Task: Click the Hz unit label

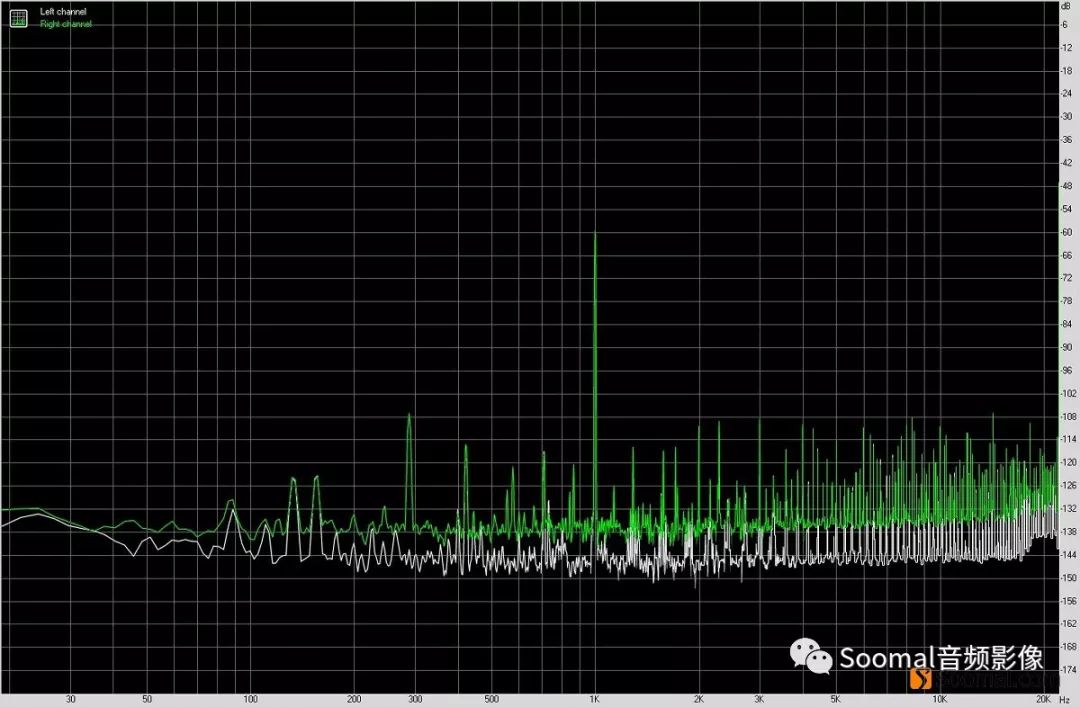Action: [1065, 699]
